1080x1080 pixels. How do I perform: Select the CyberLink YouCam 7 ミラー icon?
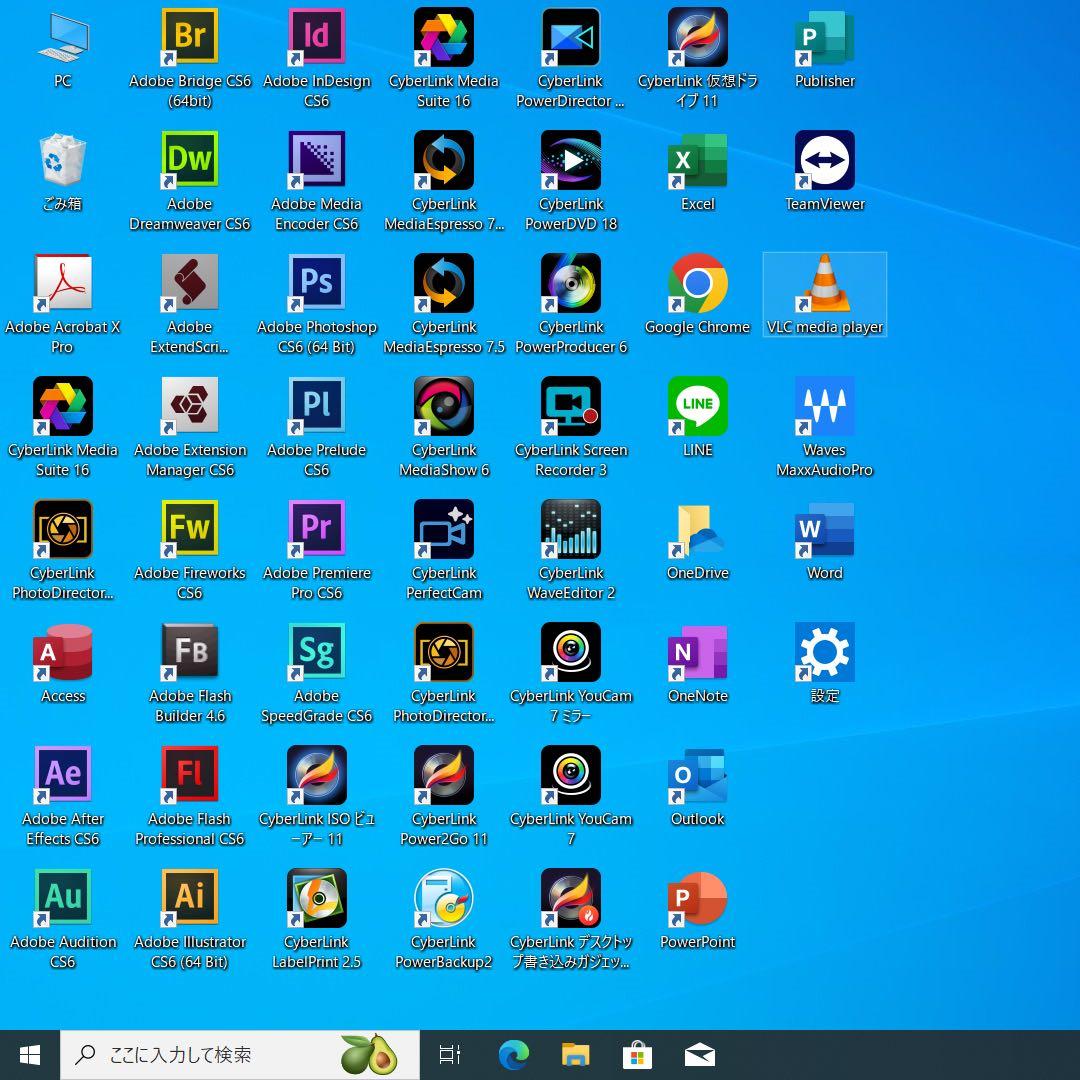(x=571, y=652)
